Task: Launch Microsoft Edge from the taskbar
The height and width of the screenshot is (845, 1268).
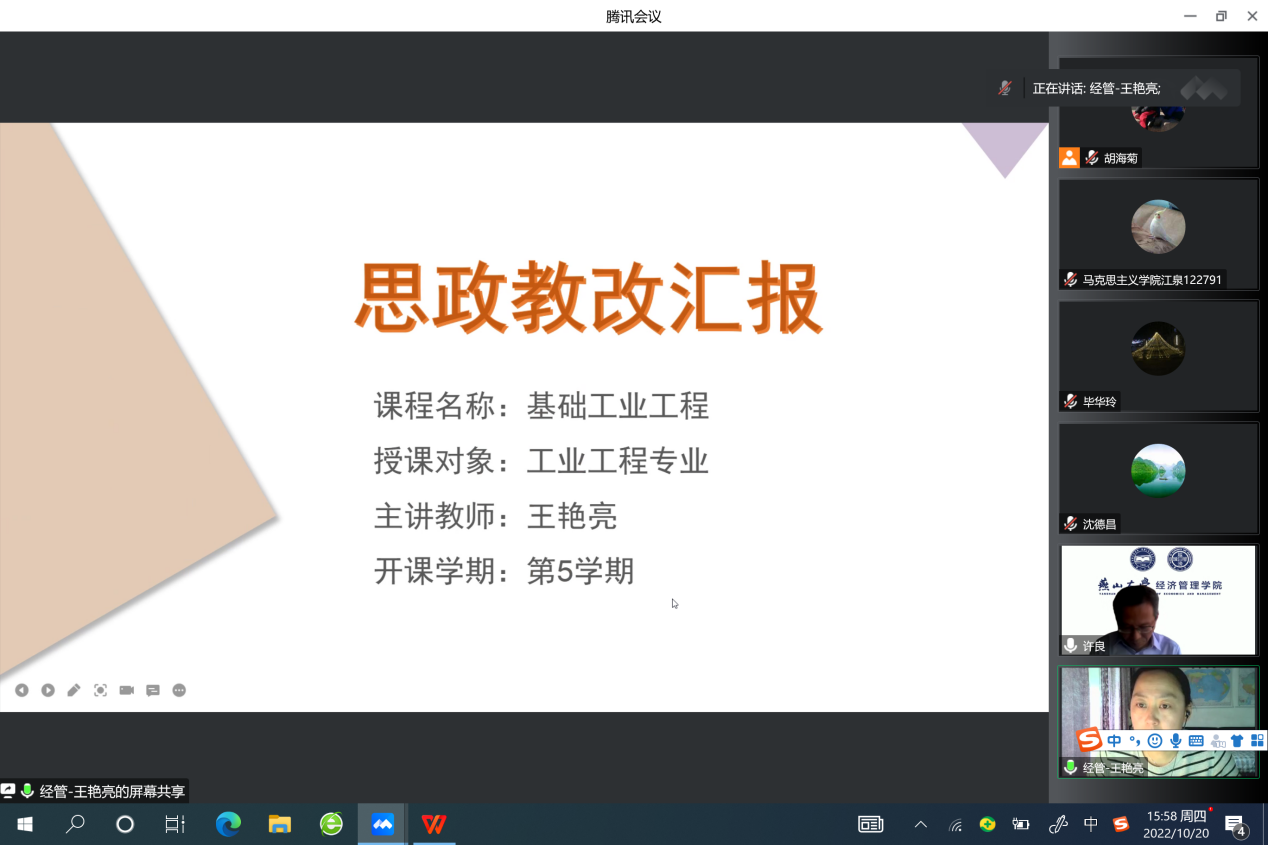Action: coord(229,824)
